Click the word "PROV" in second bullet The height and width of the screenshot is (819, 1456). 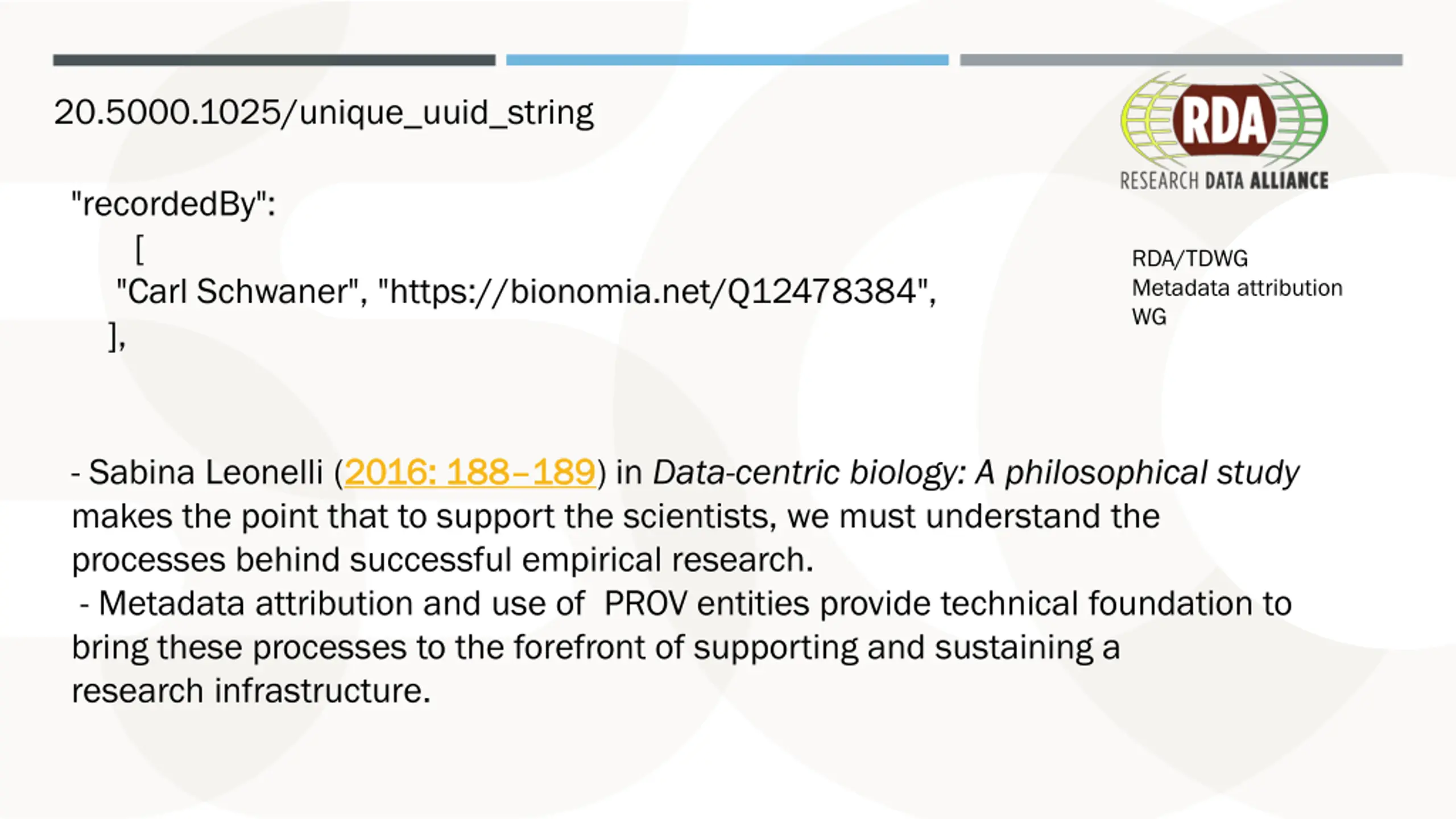pos(645,603)
